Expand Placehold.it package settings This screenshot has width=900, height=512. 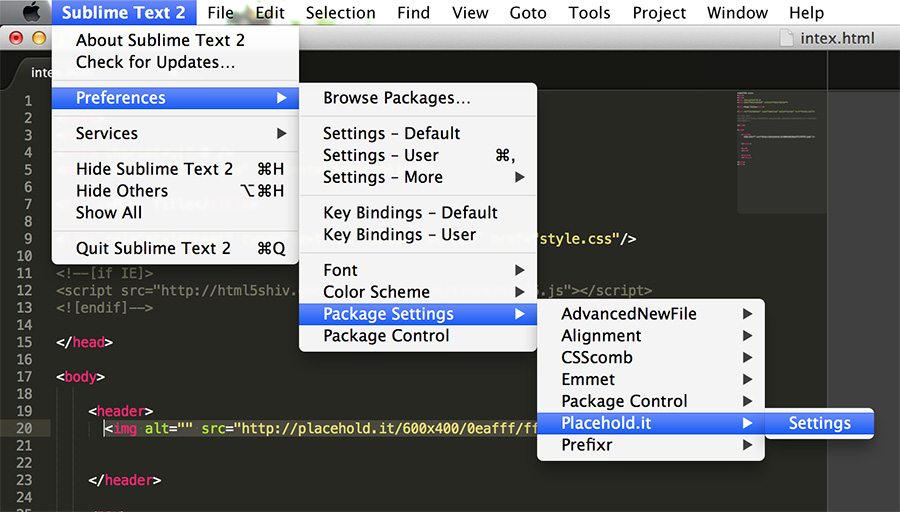pyautogui.click(x=651, y=422)
